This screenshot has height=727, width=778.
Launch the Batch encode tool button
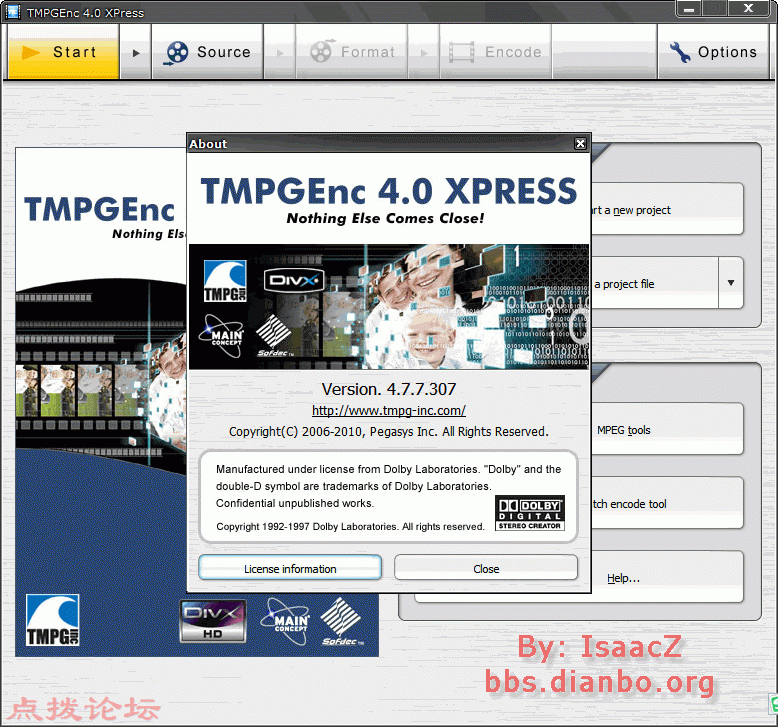(x=667, y=503)
